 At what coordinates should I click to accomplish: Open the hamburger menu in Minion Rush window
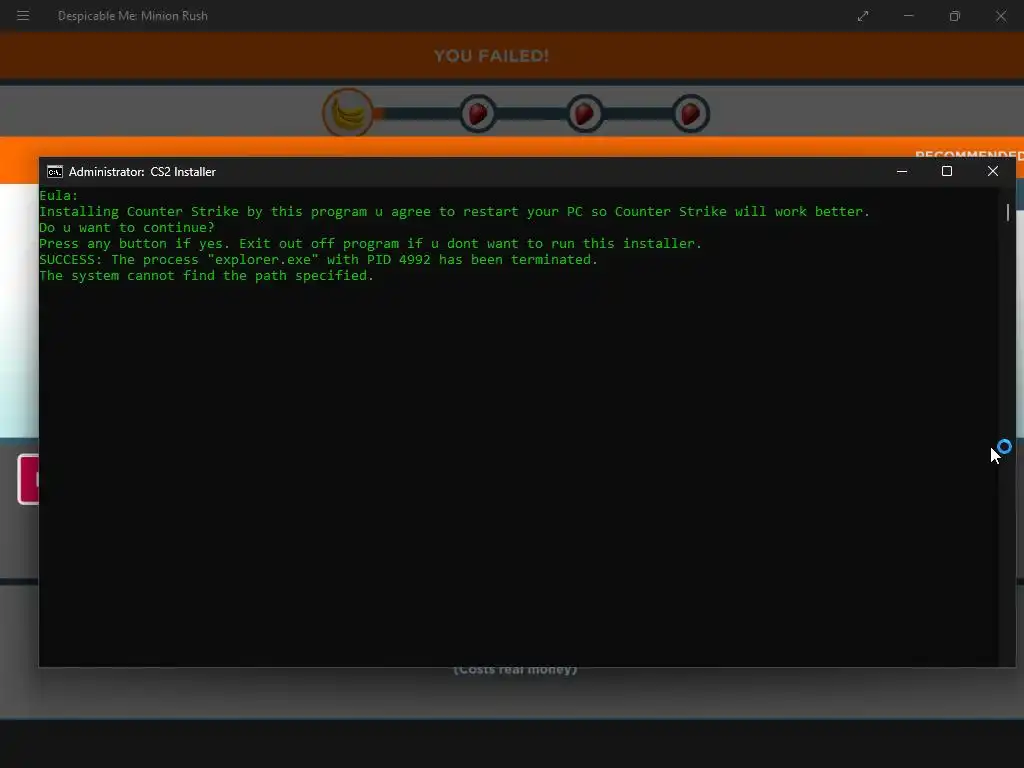(23, 16)
